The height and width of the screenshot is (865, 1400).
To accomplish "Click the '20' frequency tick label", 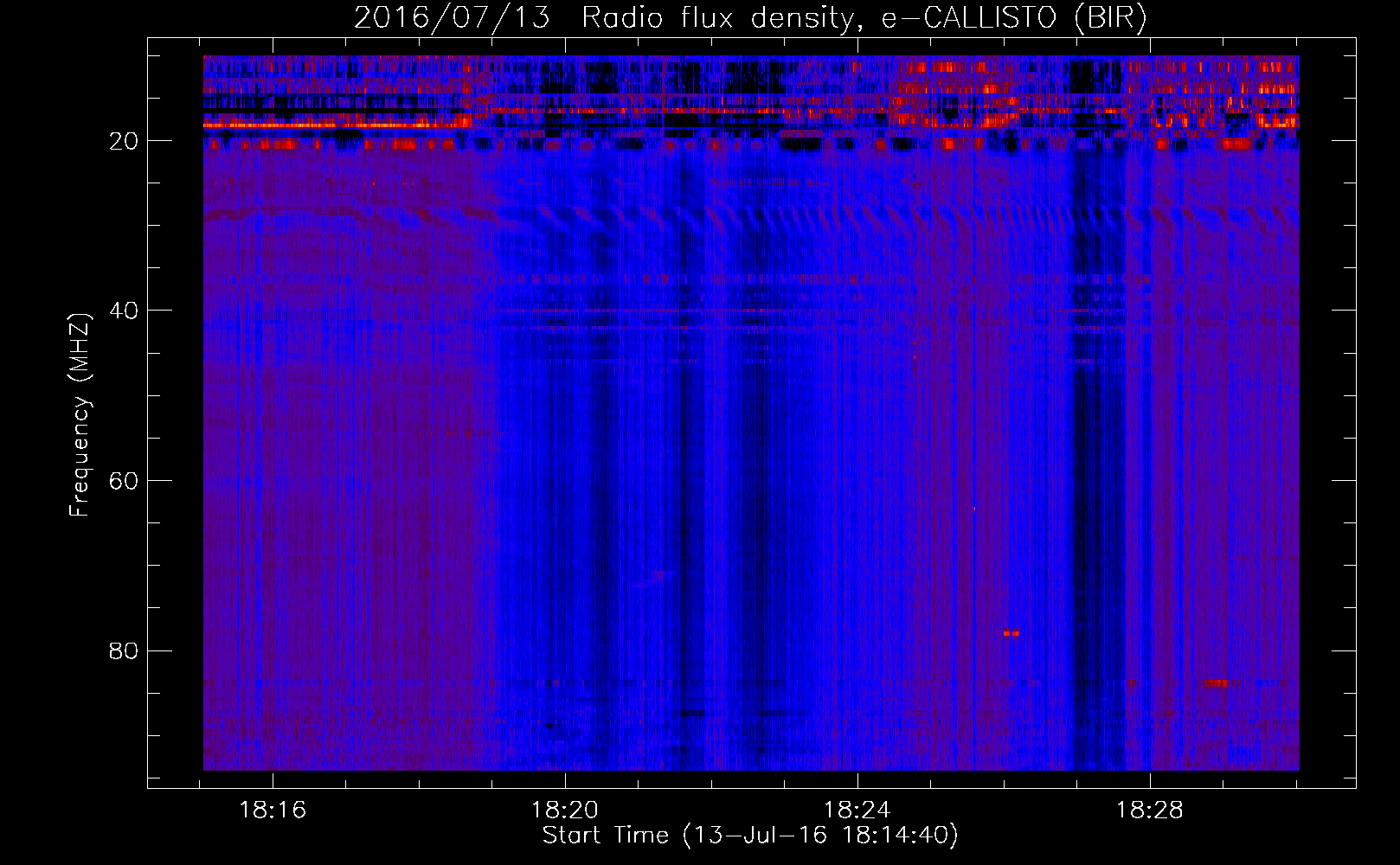I will pyautogui.click(x=125, y=141).
